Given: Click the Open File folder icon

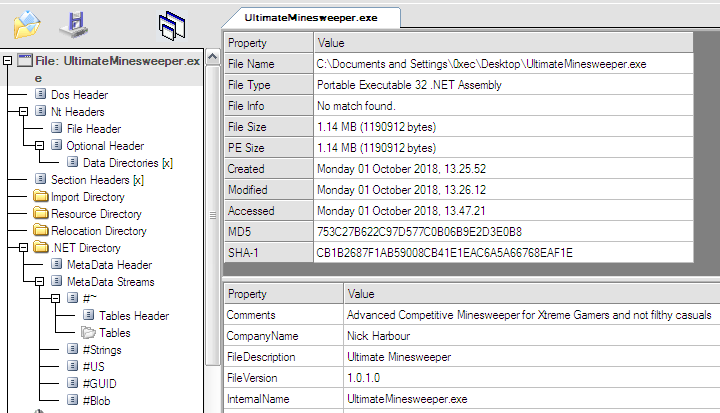Looking at the screenshot, I should point(27,25).
